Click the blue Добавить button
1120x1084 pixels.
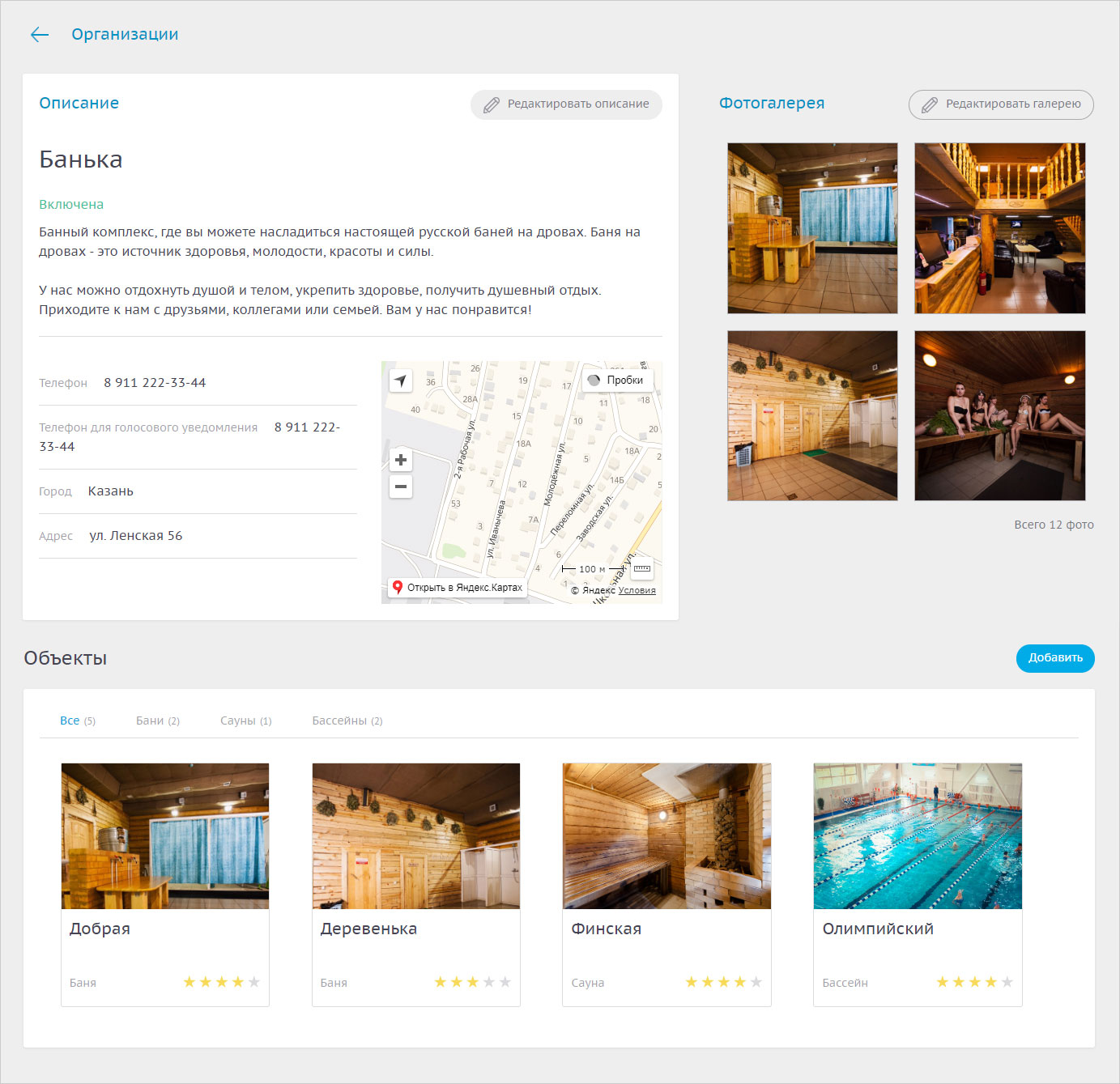[x=1055, y=658]
